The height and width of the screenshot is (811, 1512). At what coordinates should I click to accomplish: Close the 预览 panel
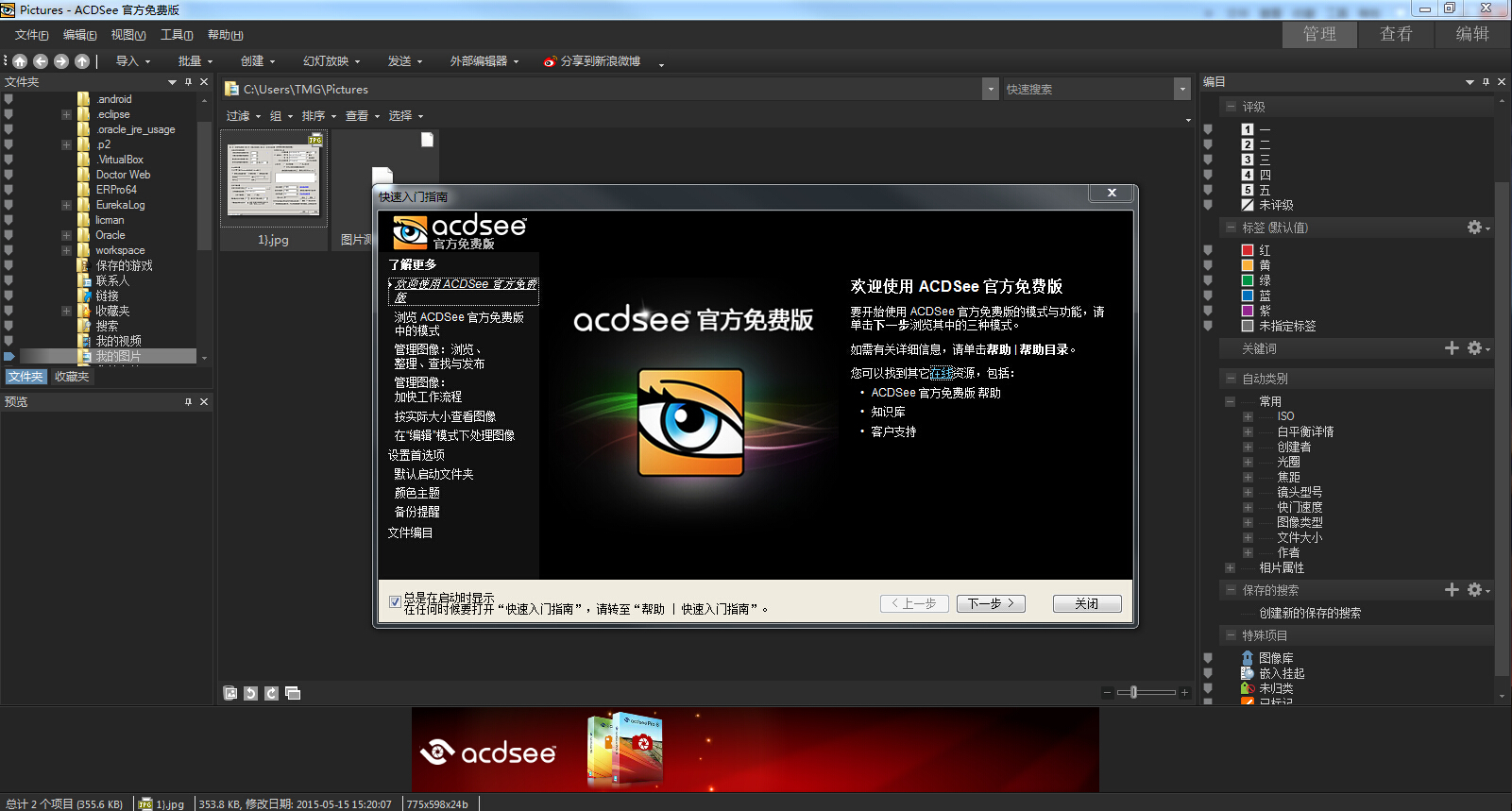pyautogui.click(x=204, y=402)
